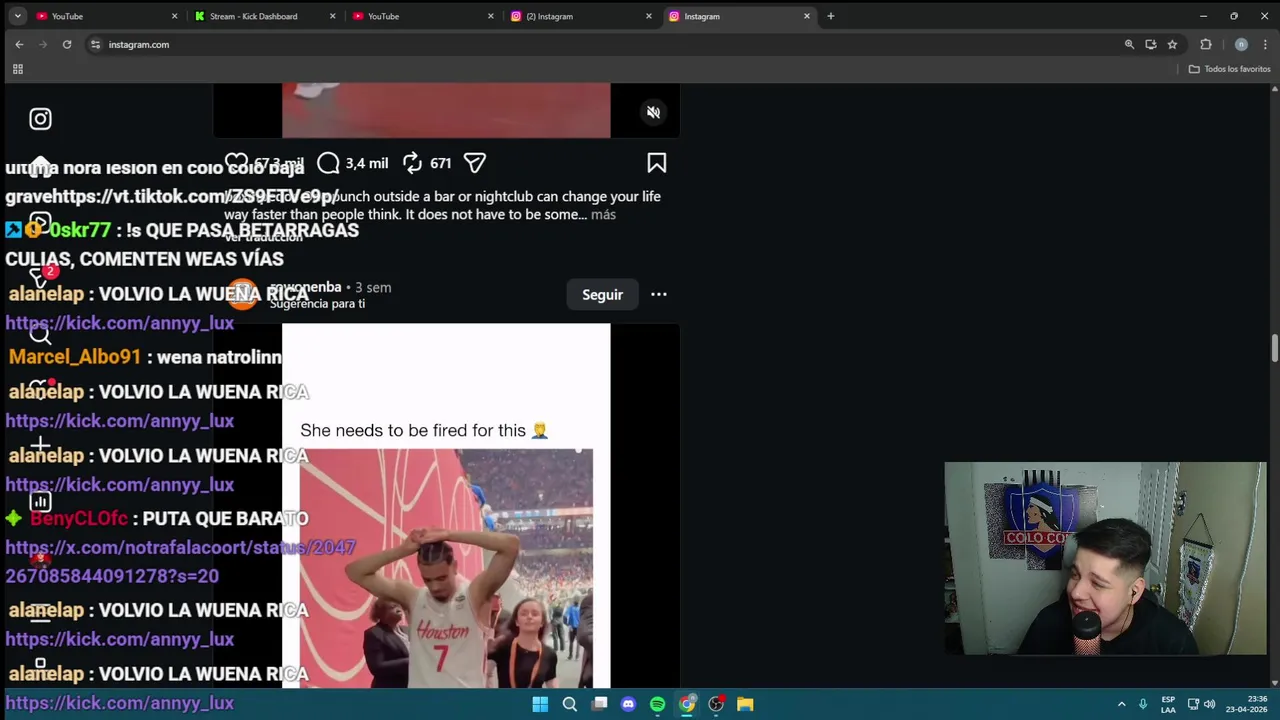Open x.com notrafalacoort status link in chat

click(181, 562)
